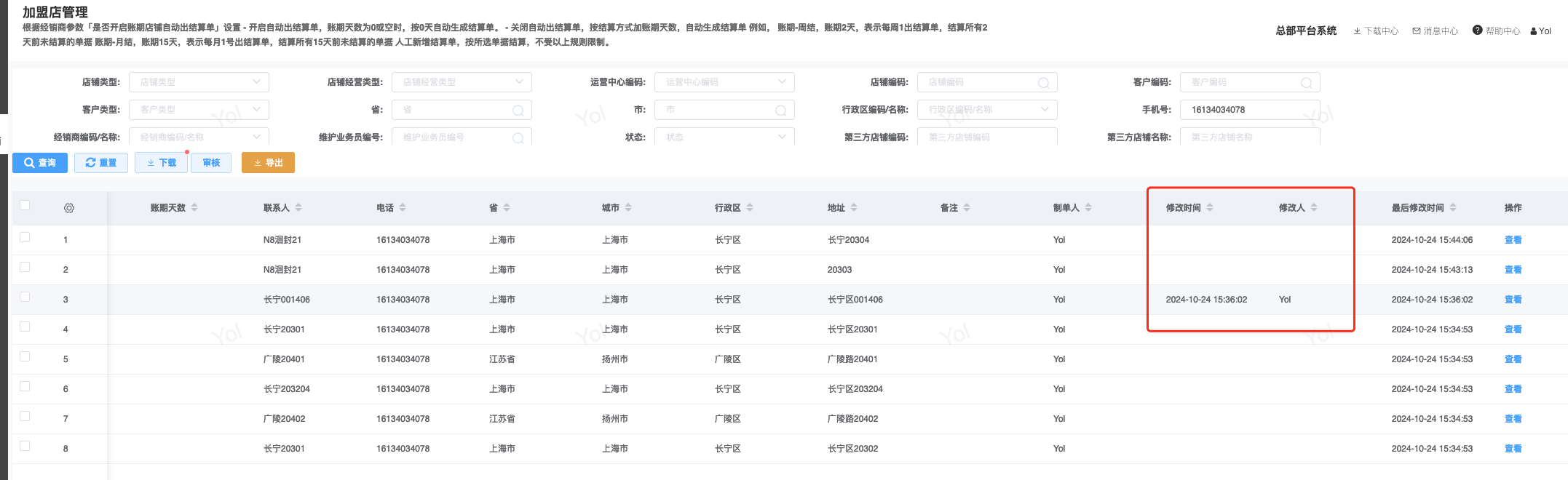The height and width of the screenshot is (480, 1568).
Task: Sort table by 修改时间 column arrows
Action: click(1210, 208)
